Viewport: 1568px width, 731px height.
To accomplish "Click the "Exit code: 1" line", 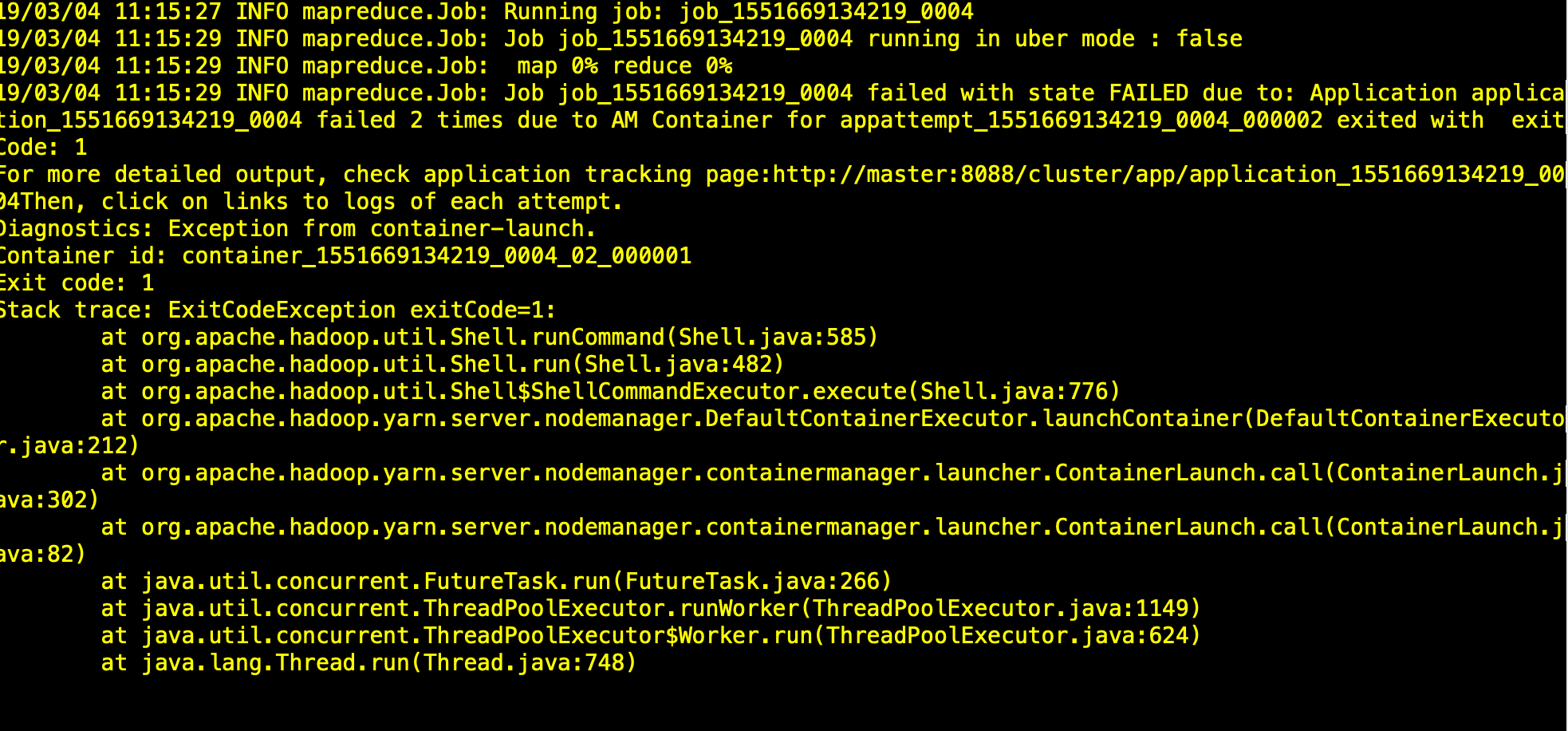I will [x=76, y=283].
